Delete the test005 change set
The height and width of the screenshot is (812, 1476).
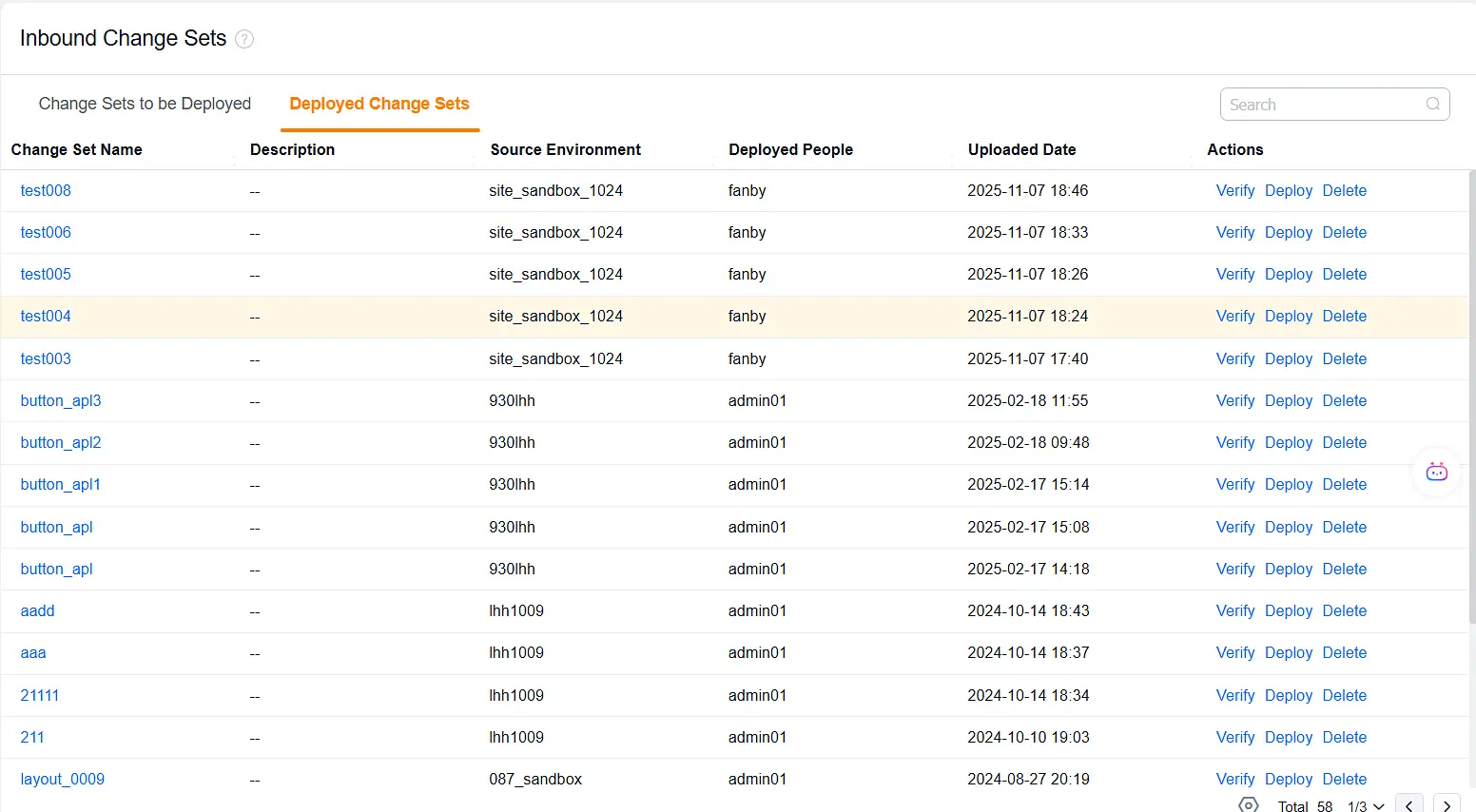point(1345,274)
